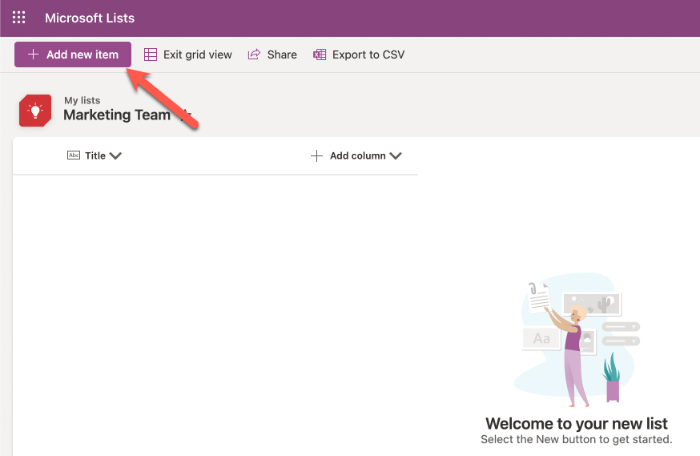The height and width of the screenshot is (456, 700).
Task: Open the My lists breadcrumb
Action: (x=82, y=100)
